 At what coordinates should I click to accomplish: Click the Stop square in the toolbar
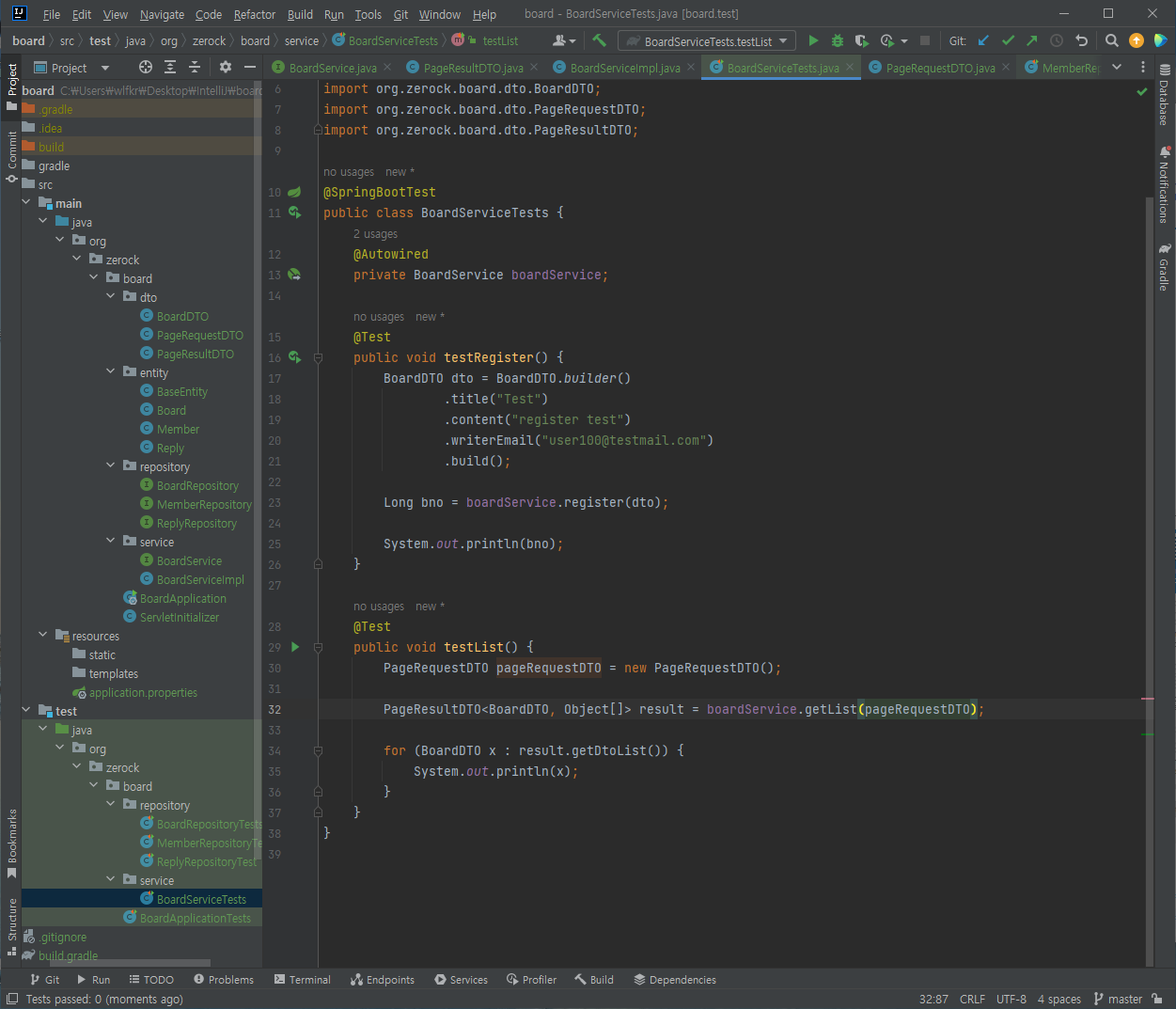point(925,40)
